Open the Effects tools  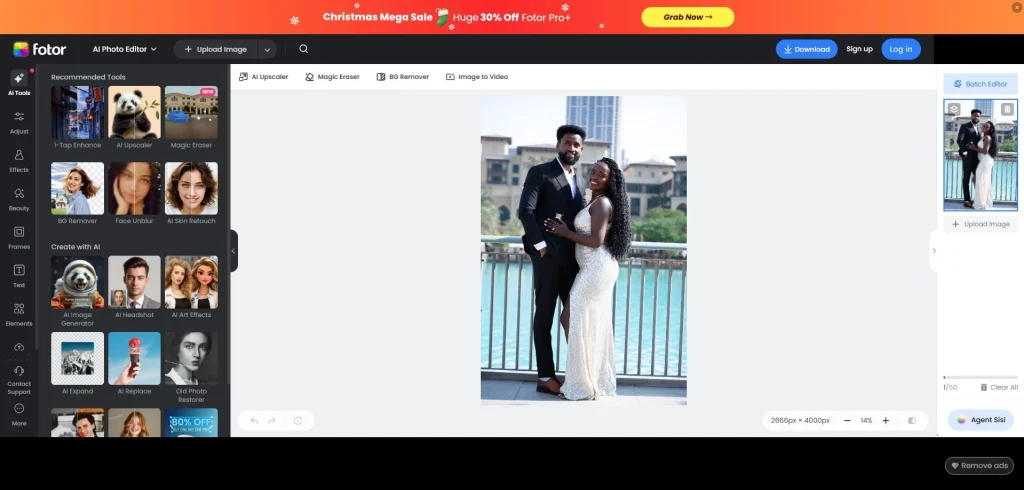point(19,160)
